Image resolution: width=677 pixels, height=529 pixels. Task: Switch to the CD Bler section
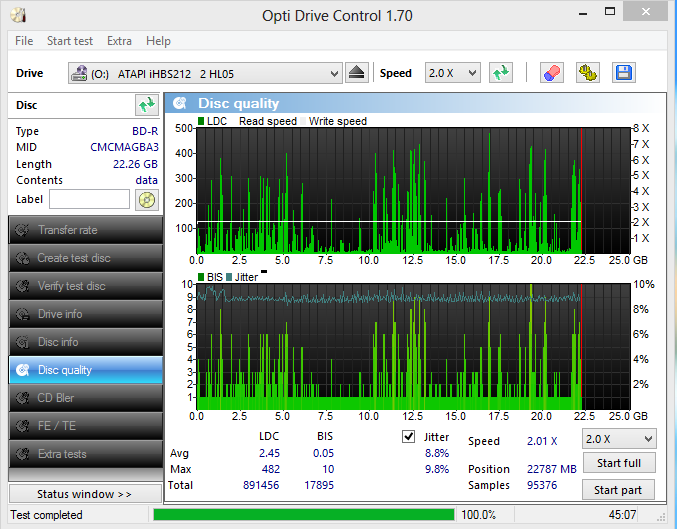coord(85,398)
